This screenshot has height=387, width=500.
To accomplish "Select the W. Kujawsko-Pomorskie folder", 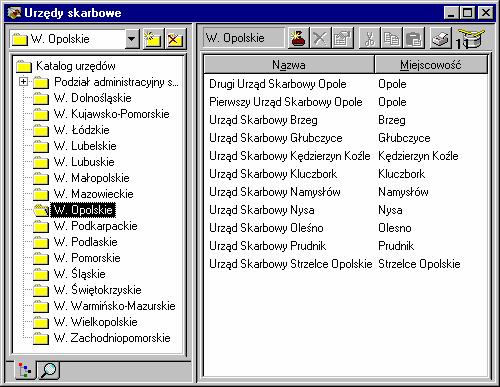I will pyautogui.click(x=101, y=114).
